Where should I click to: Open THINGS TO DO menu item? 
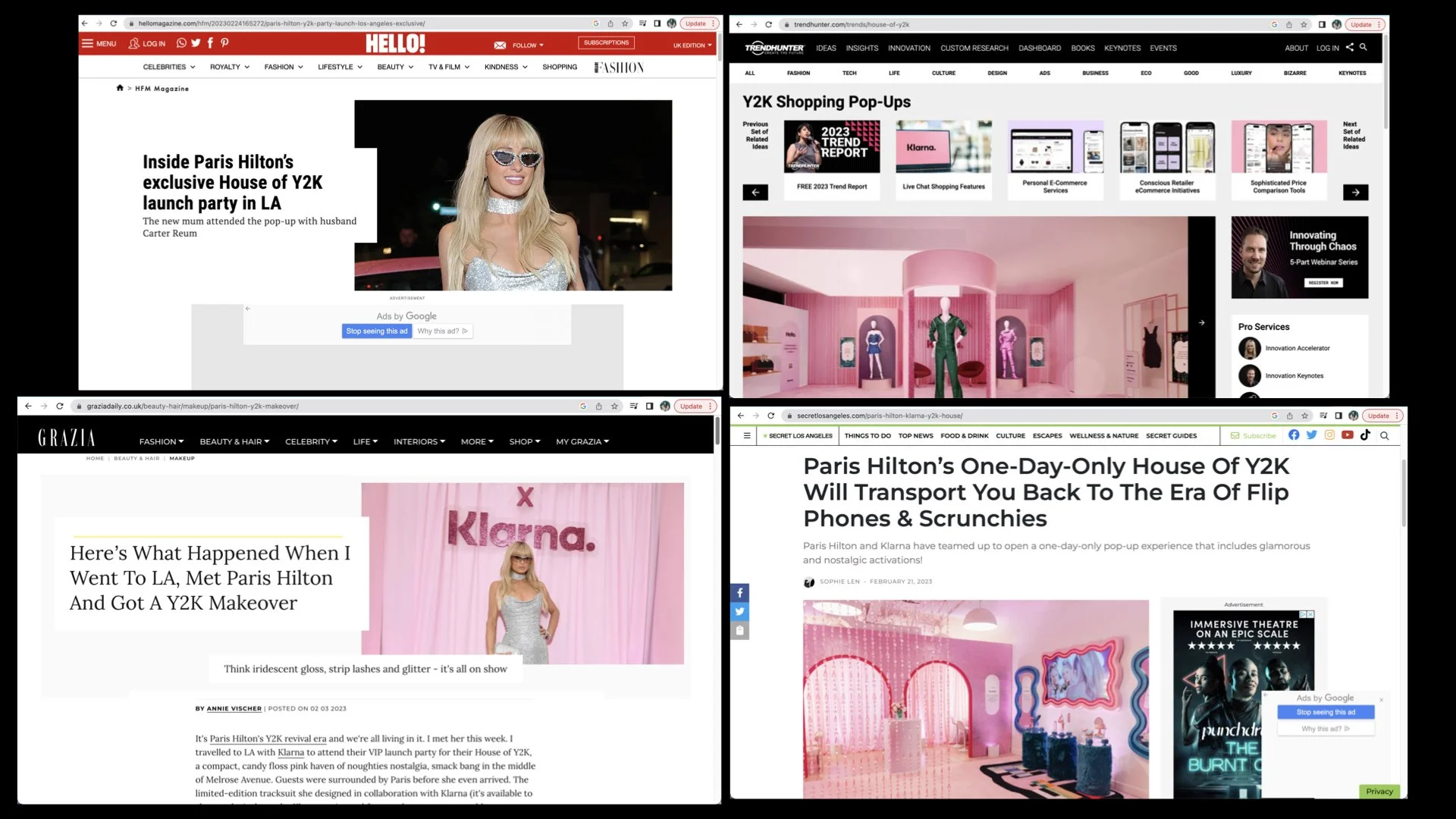coord(868,436)
